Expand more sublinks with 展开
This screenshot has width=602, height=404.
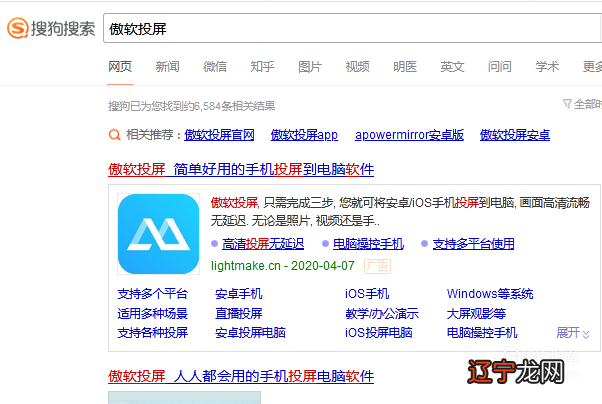click(x=573, y=333)
